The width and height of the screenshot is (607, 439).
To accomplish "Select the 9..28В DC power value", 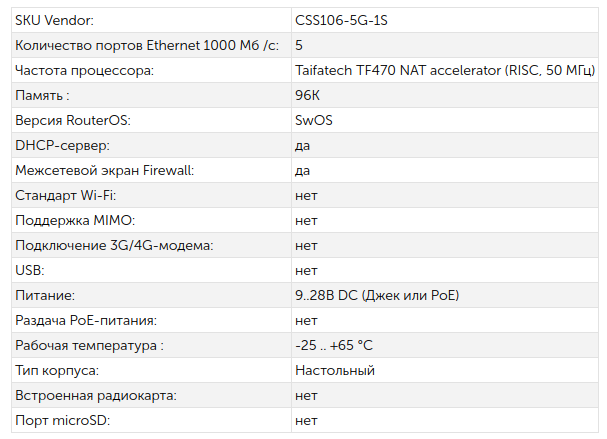I will pyautogui.click(x=377, y=295).
